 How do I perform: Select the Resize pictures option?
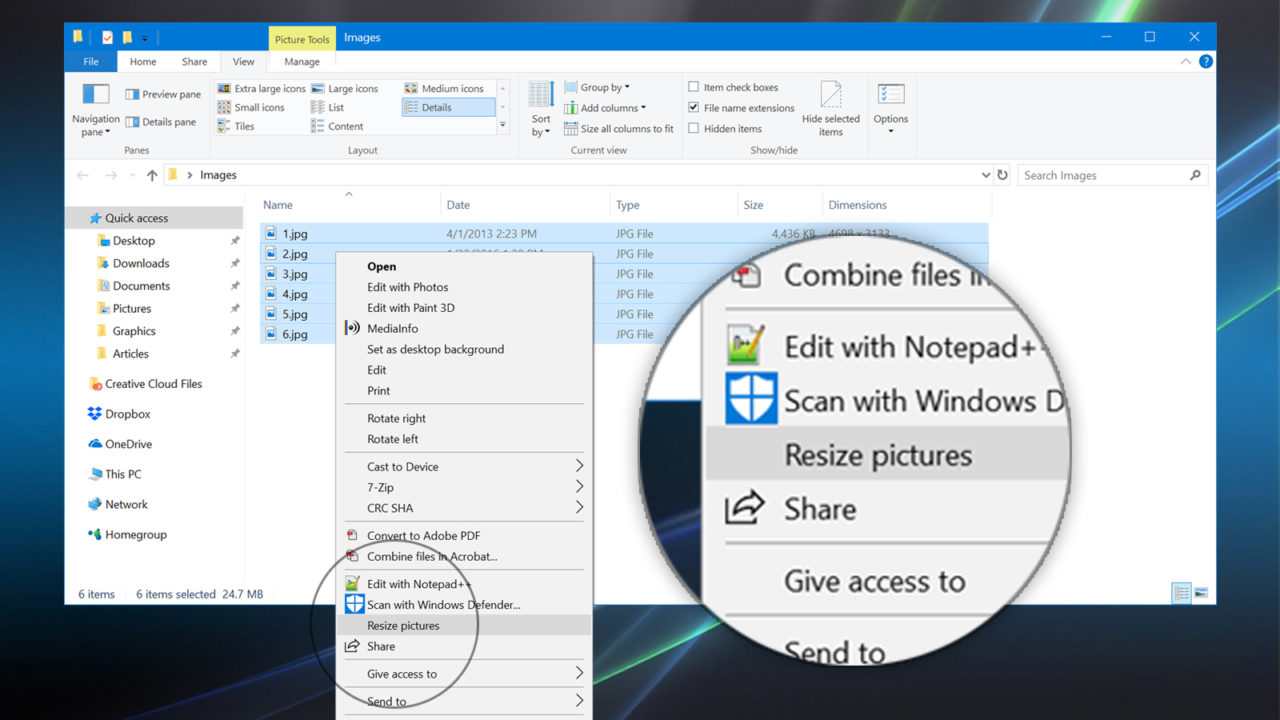click(406, 625)
